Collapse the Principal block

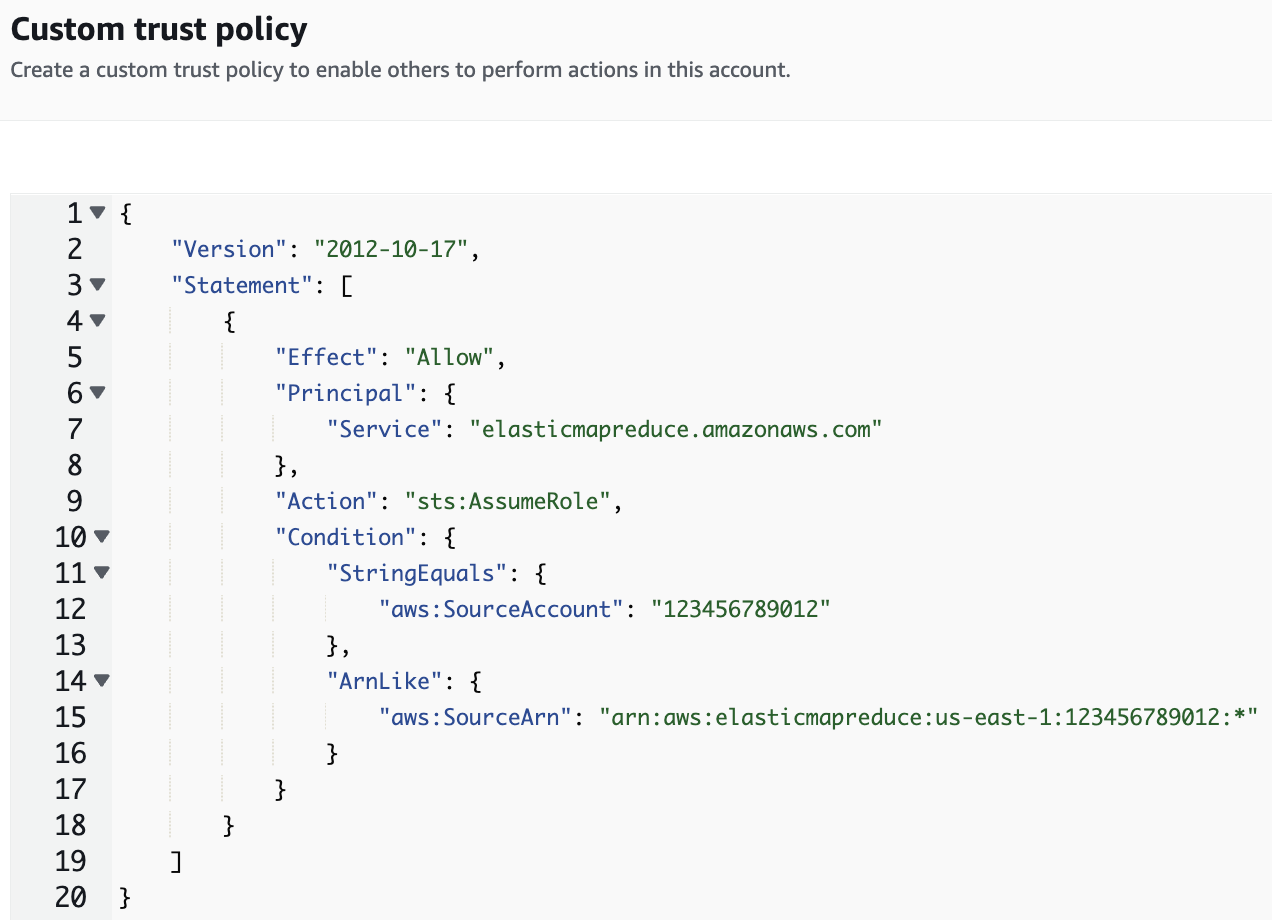click(x=97, y=393)
